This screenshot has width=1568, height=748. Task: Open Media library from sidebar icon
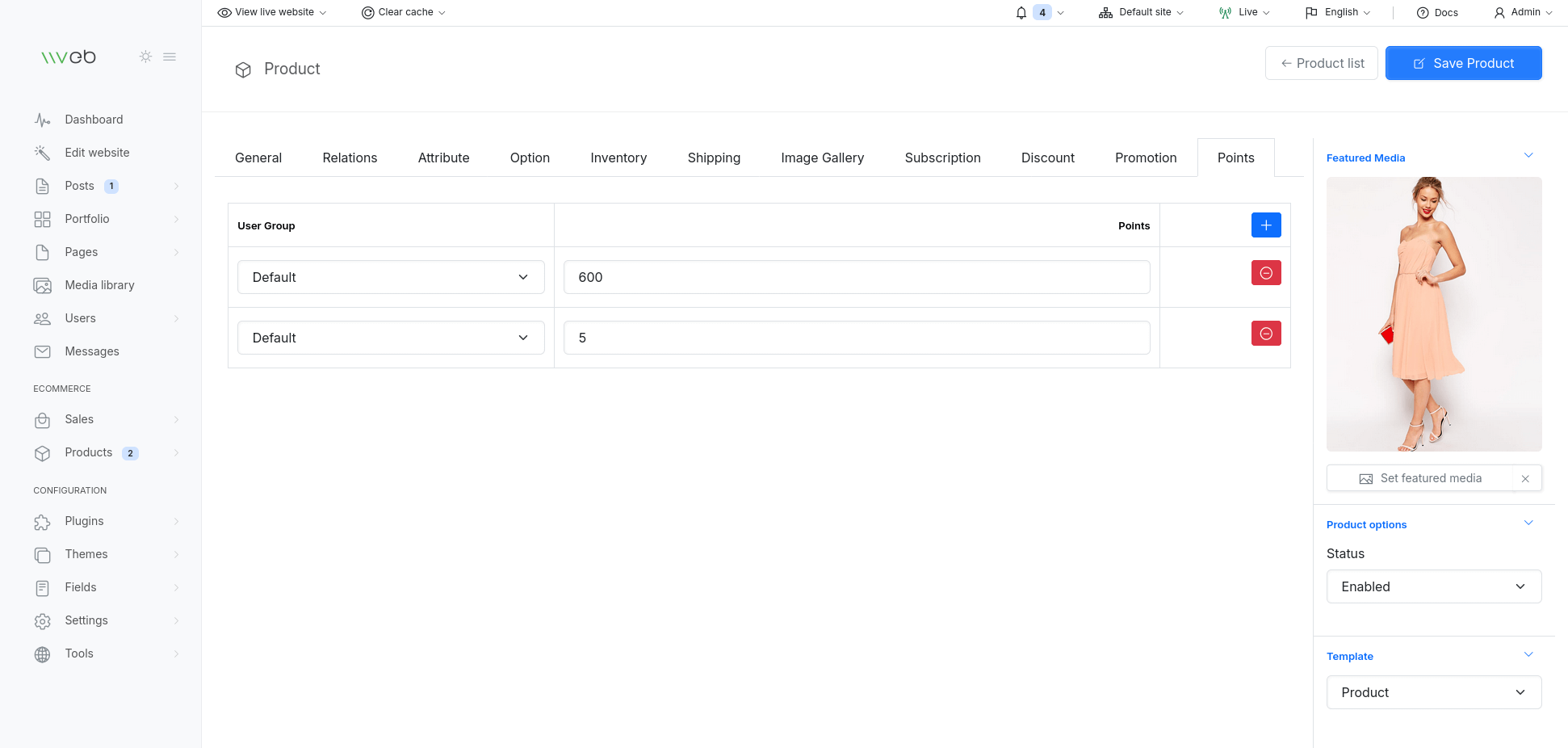(x=43, y=286)
